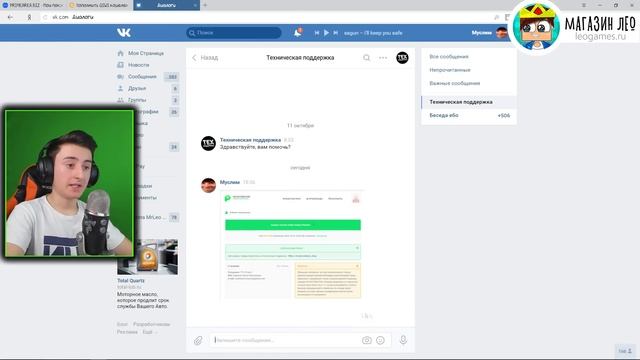Image resolution: width=640 pixels, height=360 pixels.
Task: Click the current track title in the header
Action: click(373, 33)
